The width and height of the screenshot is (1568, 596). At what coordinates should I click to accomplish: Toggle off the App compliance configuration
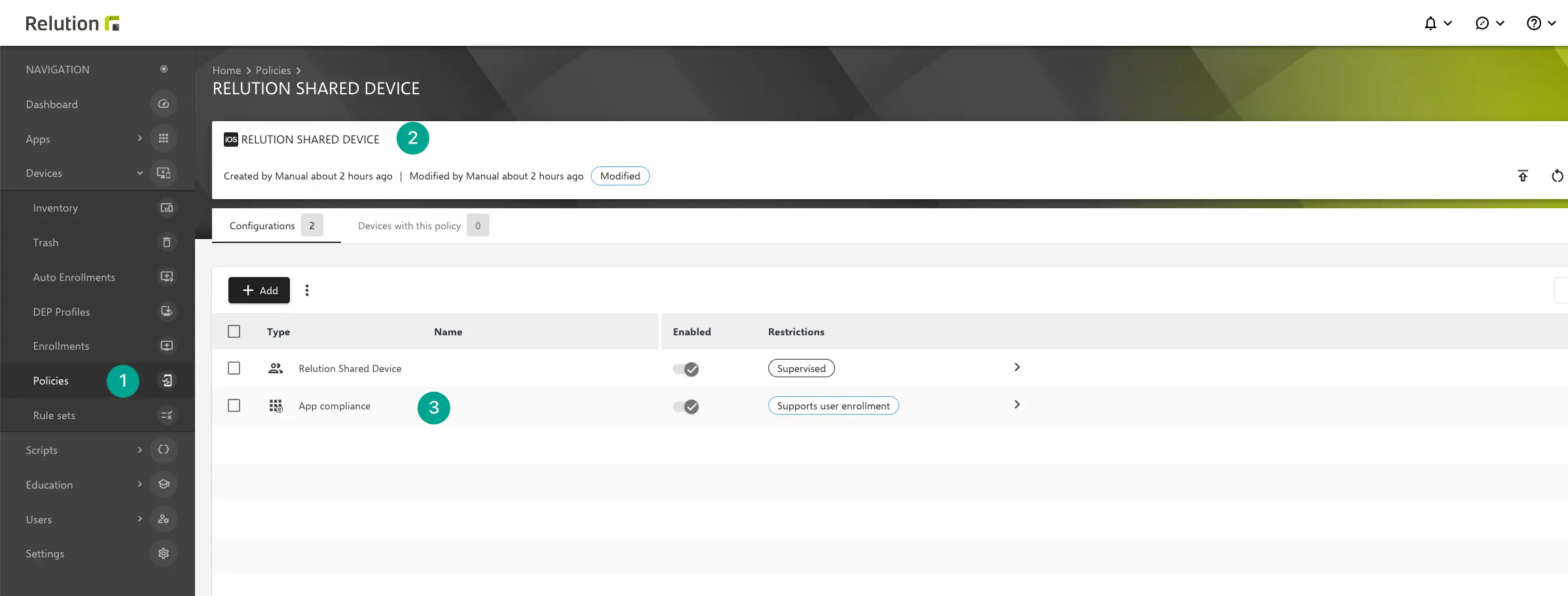coord(685,406)
